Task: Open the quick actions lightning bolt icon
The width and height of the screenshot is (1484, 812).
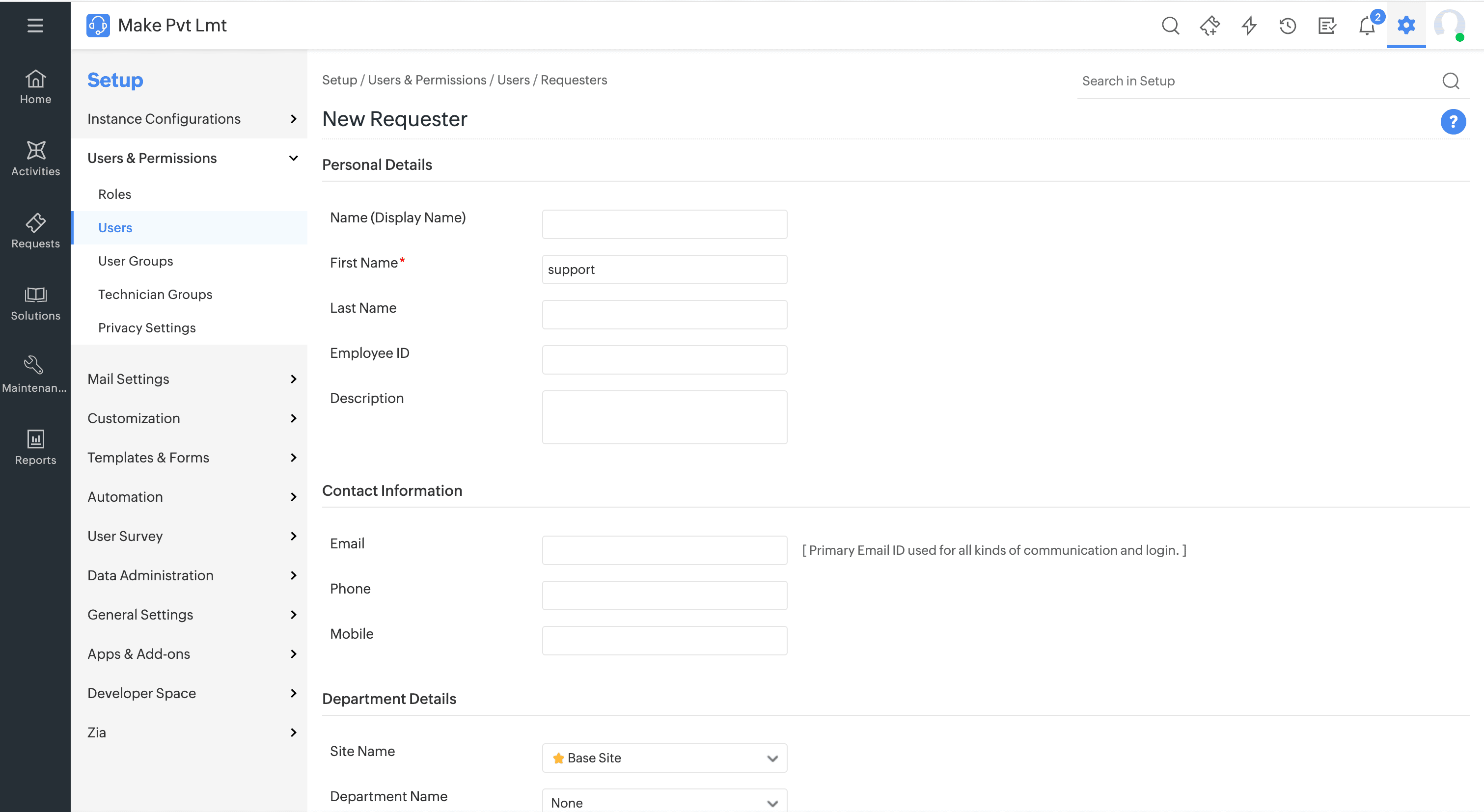Action: click(1248, 26)
